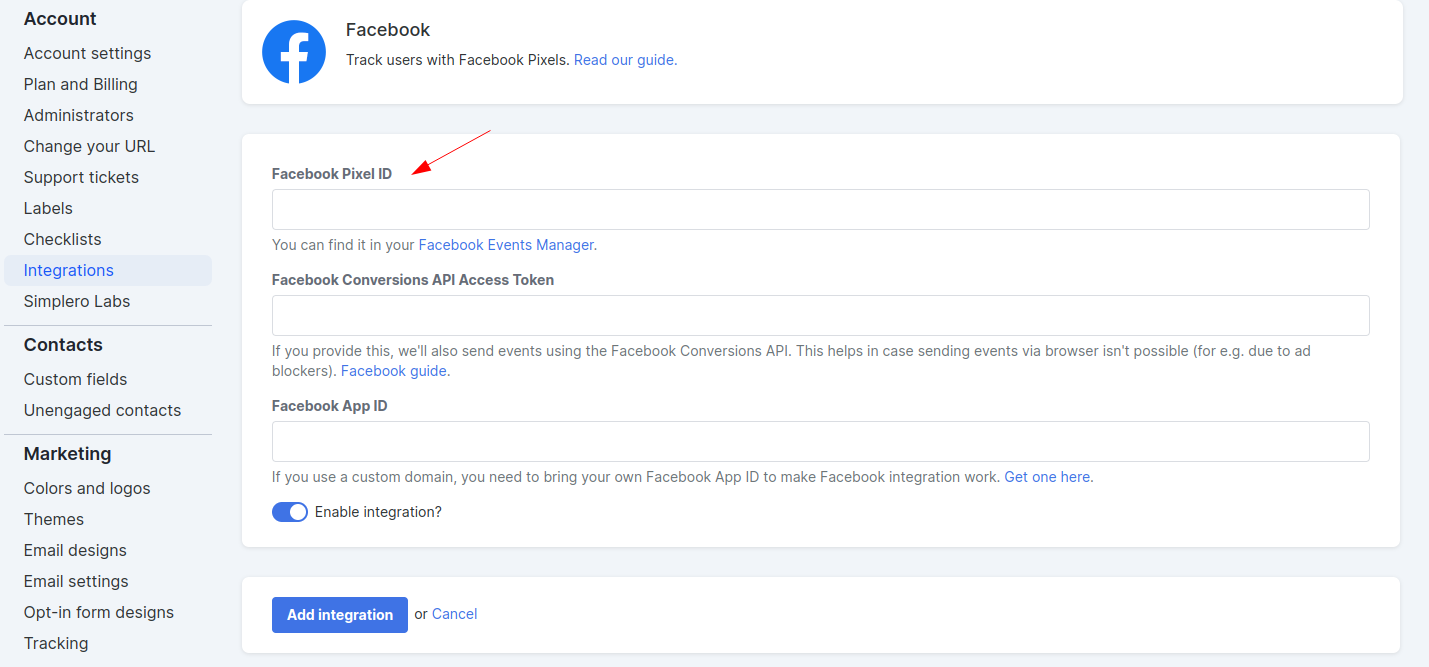Open Support tickets
Image resolution: width=1429 pixels, height=667 pixels.
(x=82, y=177)
